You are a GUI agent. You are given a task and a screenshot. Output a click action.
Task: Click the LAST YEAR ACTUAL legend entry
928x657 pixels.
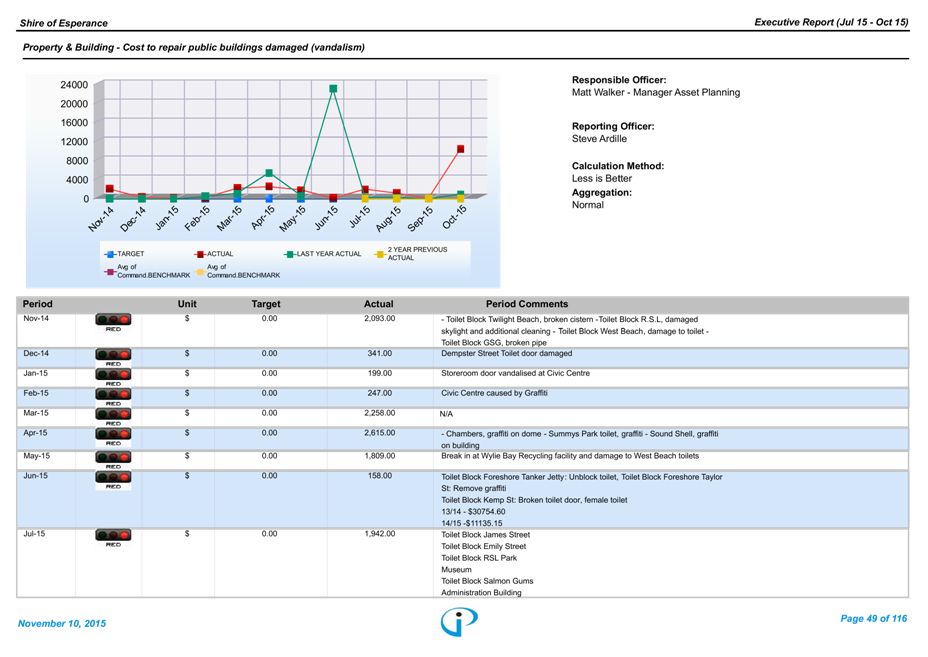tap(324, 254)
